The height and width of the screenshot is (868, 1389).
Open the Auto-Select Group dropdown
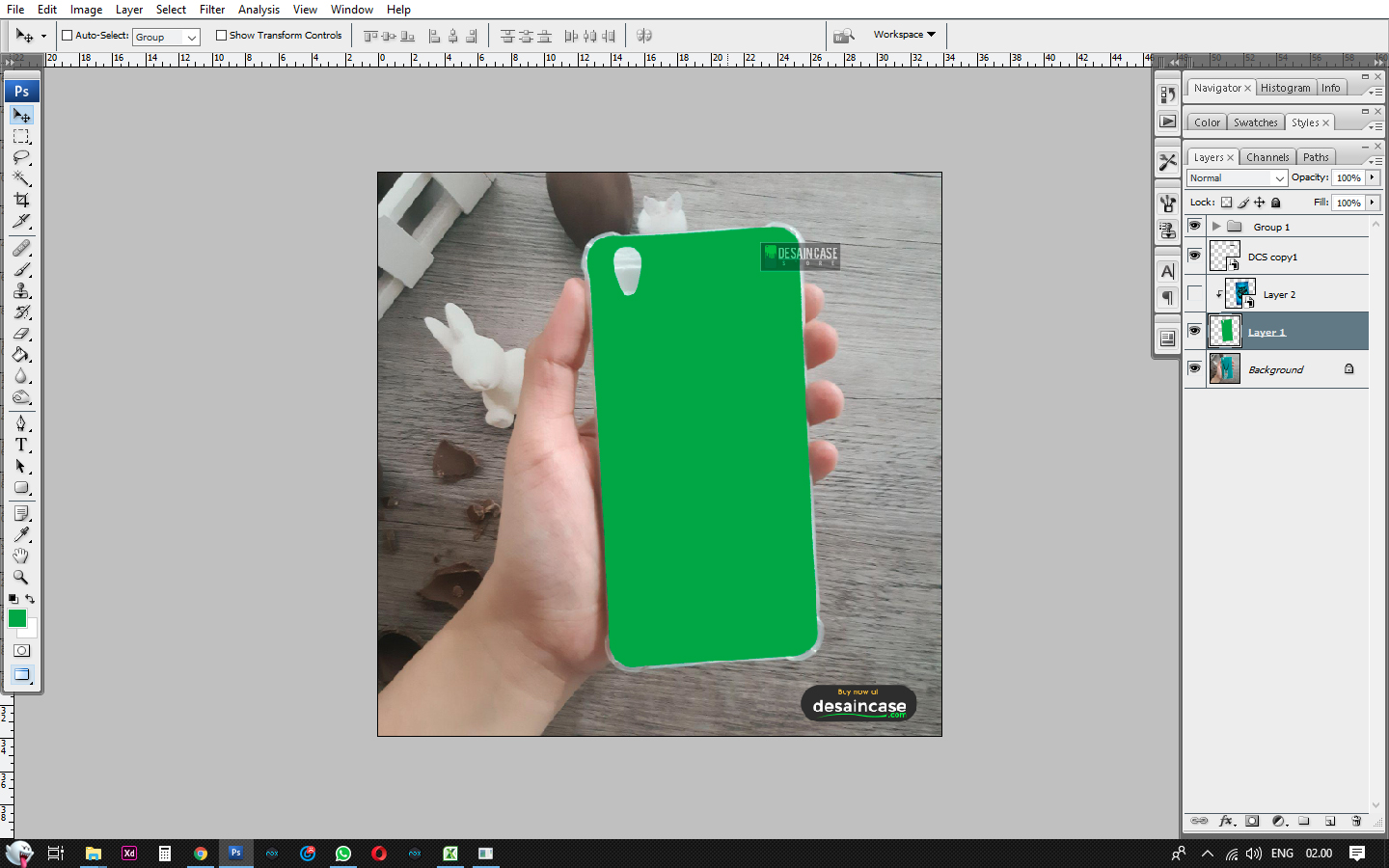click(166, 37)
